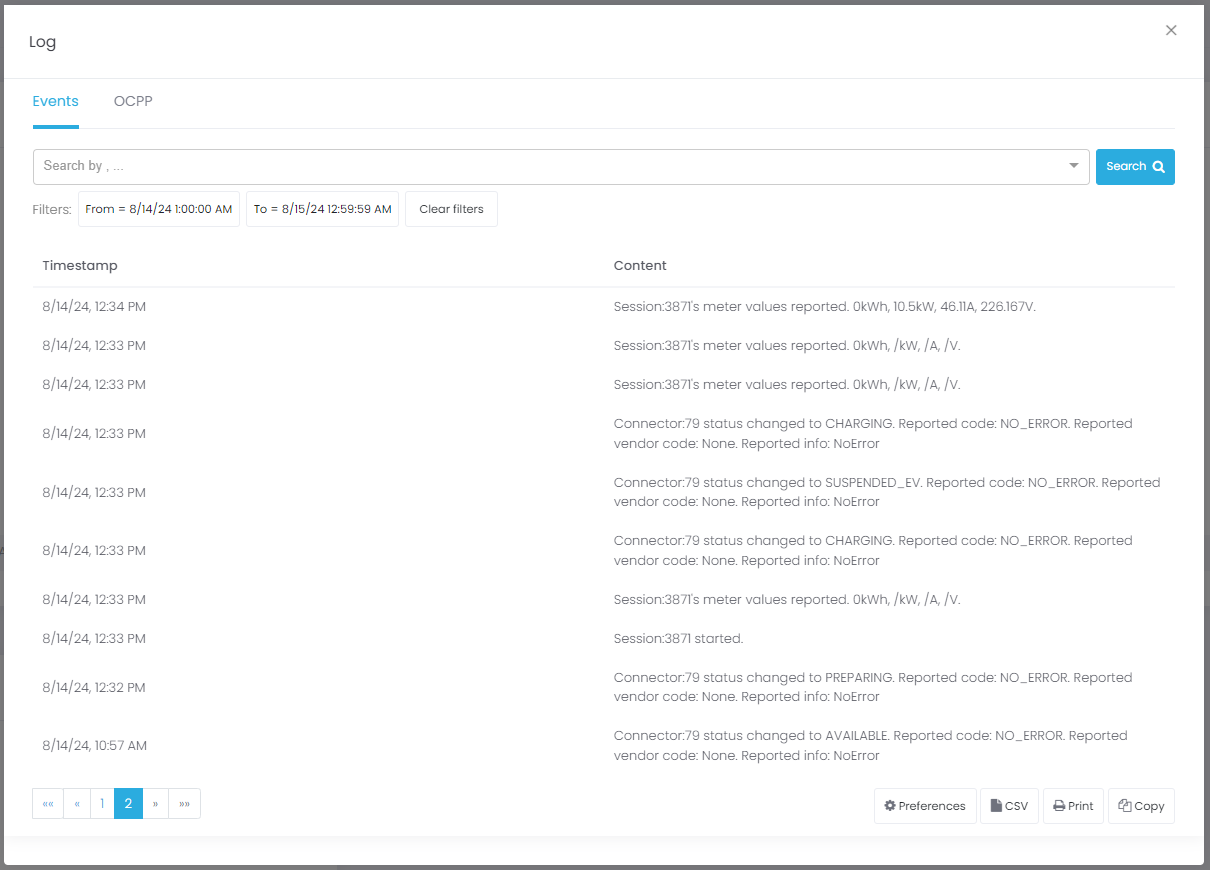Expand the search field dropdown arrow
This screenshot has width=1210, height=870.
click(x=1074, y=166)
